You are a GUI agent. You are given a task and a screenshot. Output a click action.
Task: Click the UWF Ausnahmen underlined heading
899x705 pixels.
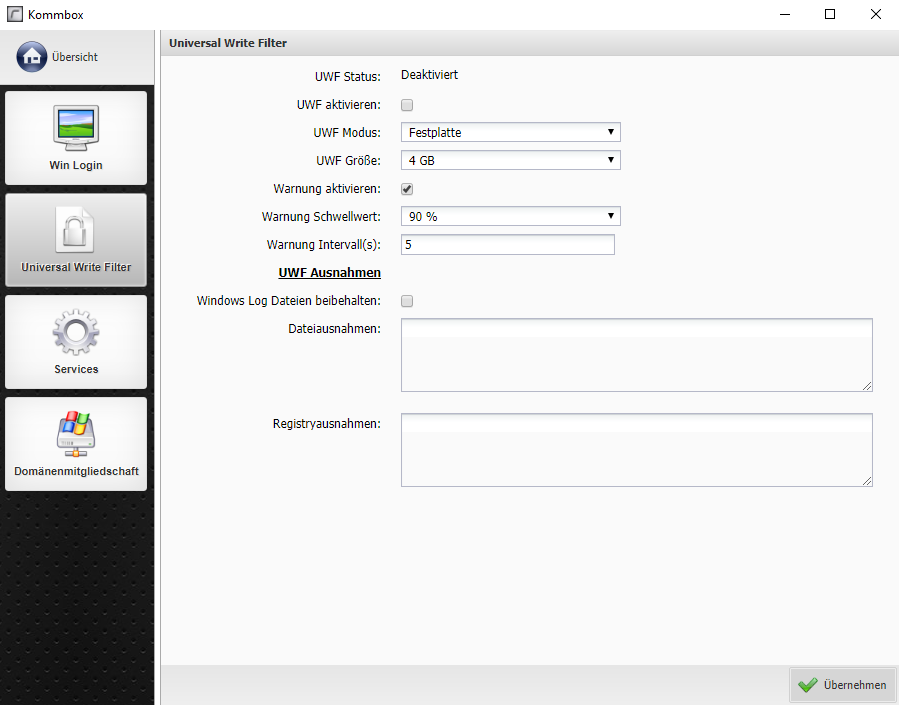329,272
